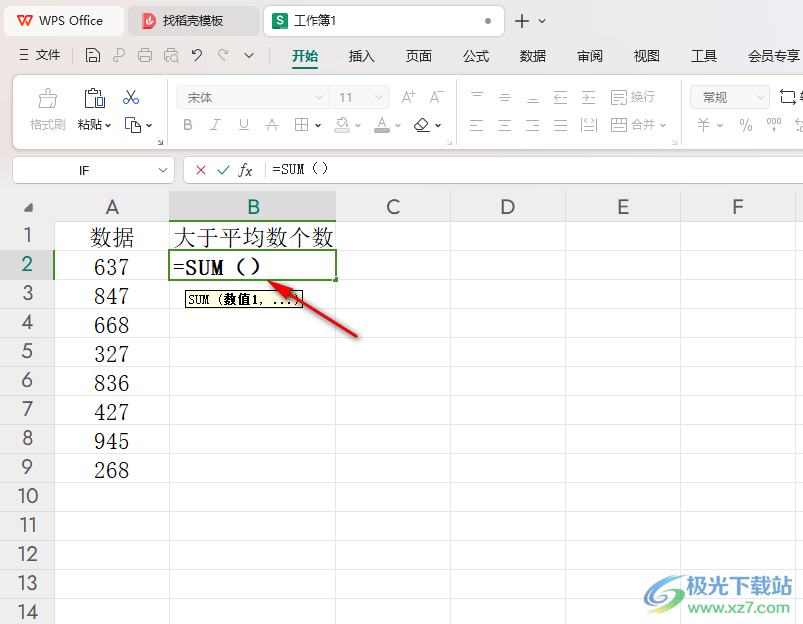Screen dimensions: 803x624
Task: Click the Clear eraser icon
Action: tap(421, 124)
